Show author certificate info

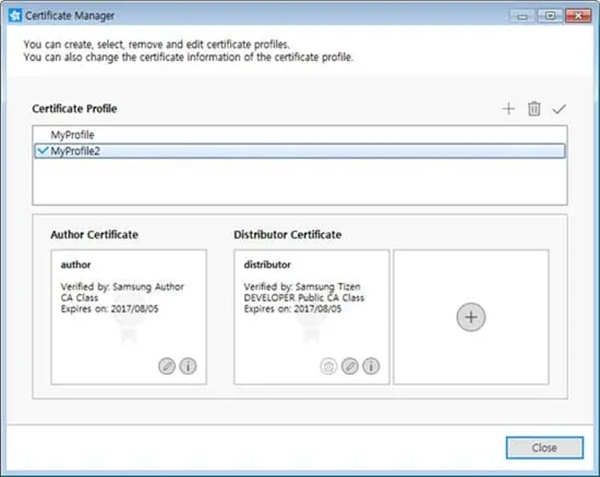[x=188, y=366]
